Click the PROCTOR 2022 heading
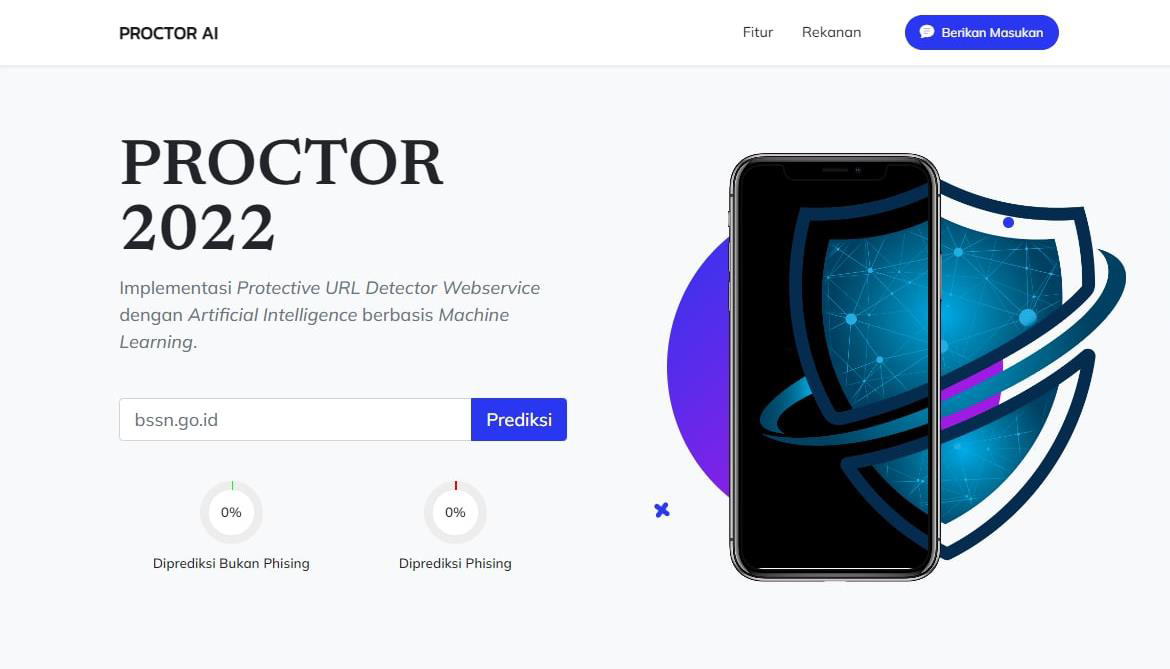Viewport: 1170px width, 669px height. (281, 195)
